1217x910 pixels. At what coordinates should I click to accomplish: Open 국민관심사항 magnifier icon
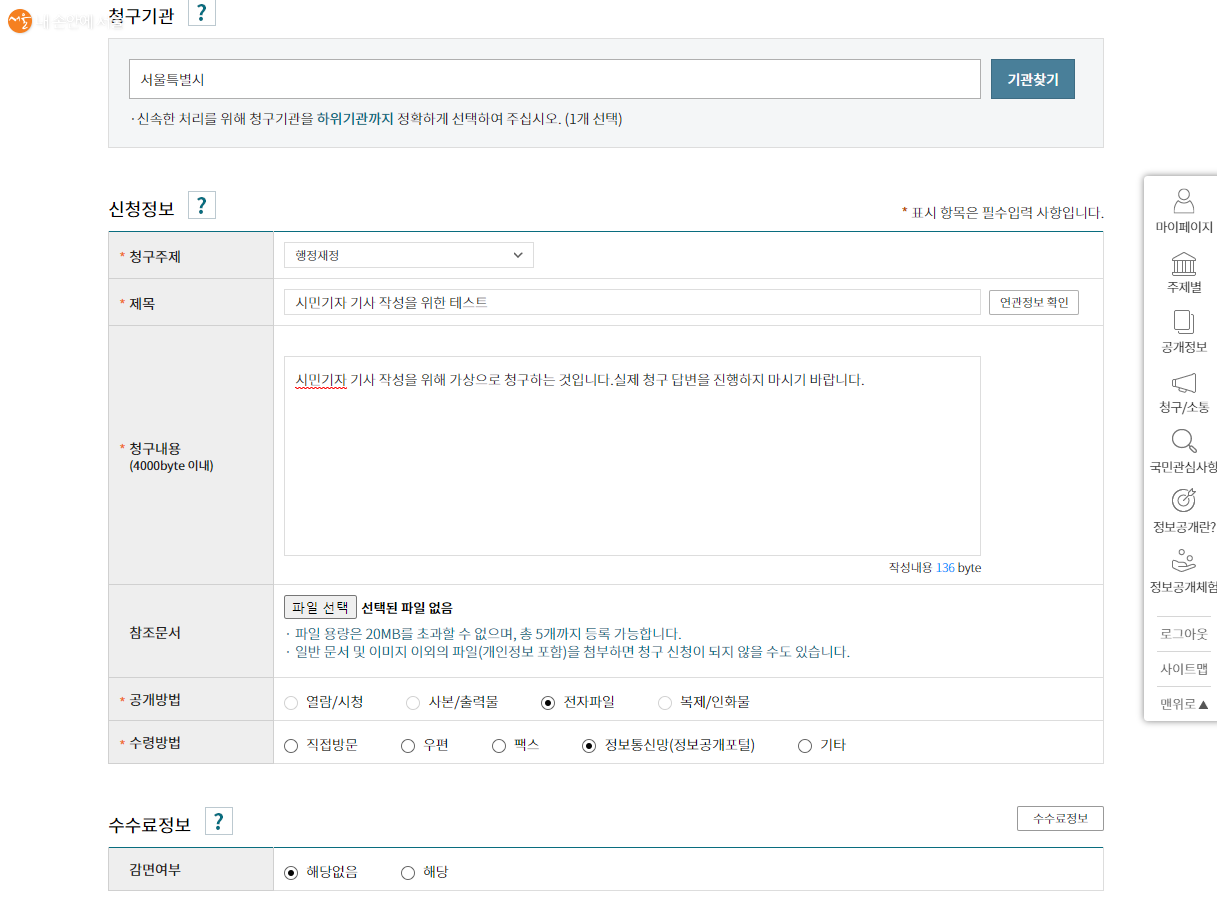[1184, 442]
